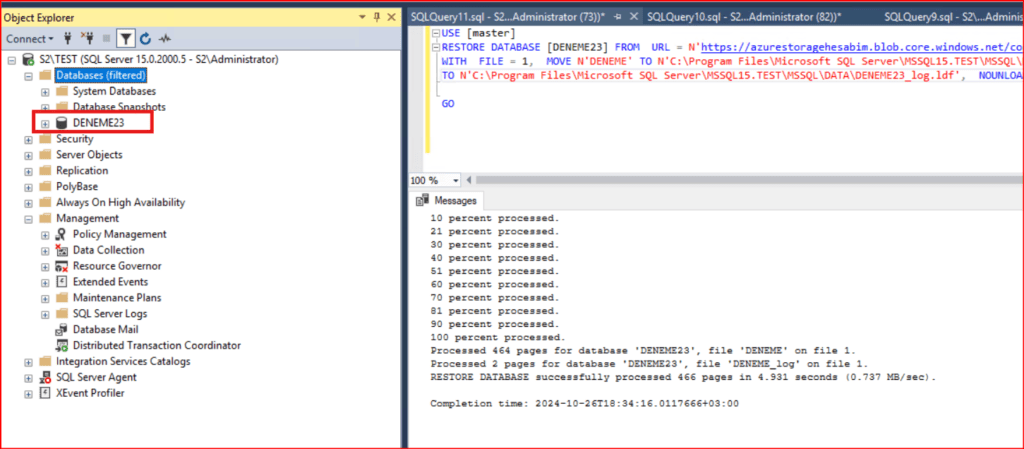Screen dimensions: 1024x449
Task: Click the Connect Object Explorer plug icon
Action: (x=69, y=38)
